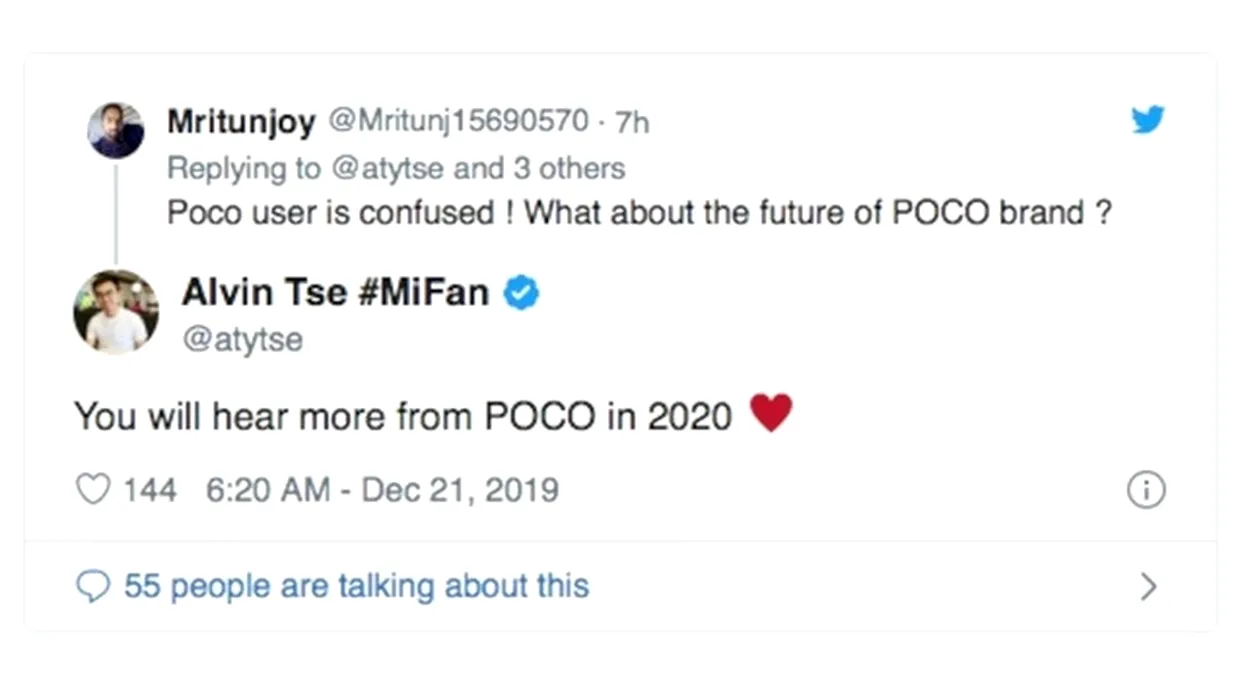This screenshot has width=1244, height=700.
Task: Click the 7h timestamp
Action: coord(632,122)
